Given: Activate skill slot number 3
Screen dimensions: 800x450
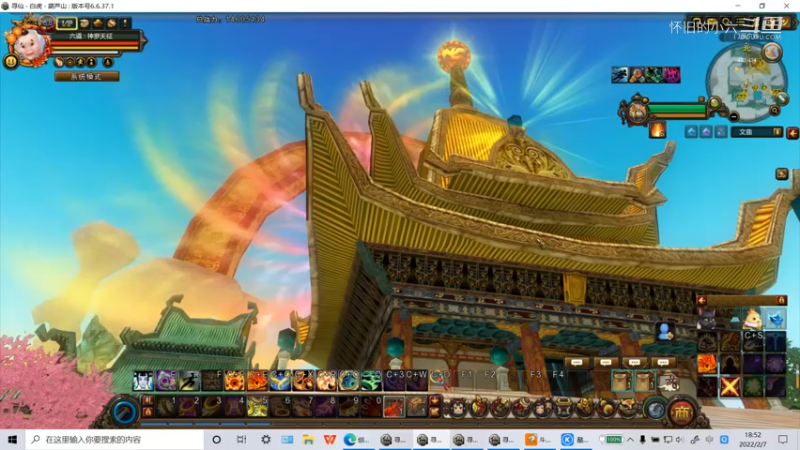Looking at the screenshot, I should [x=212, y=407].
